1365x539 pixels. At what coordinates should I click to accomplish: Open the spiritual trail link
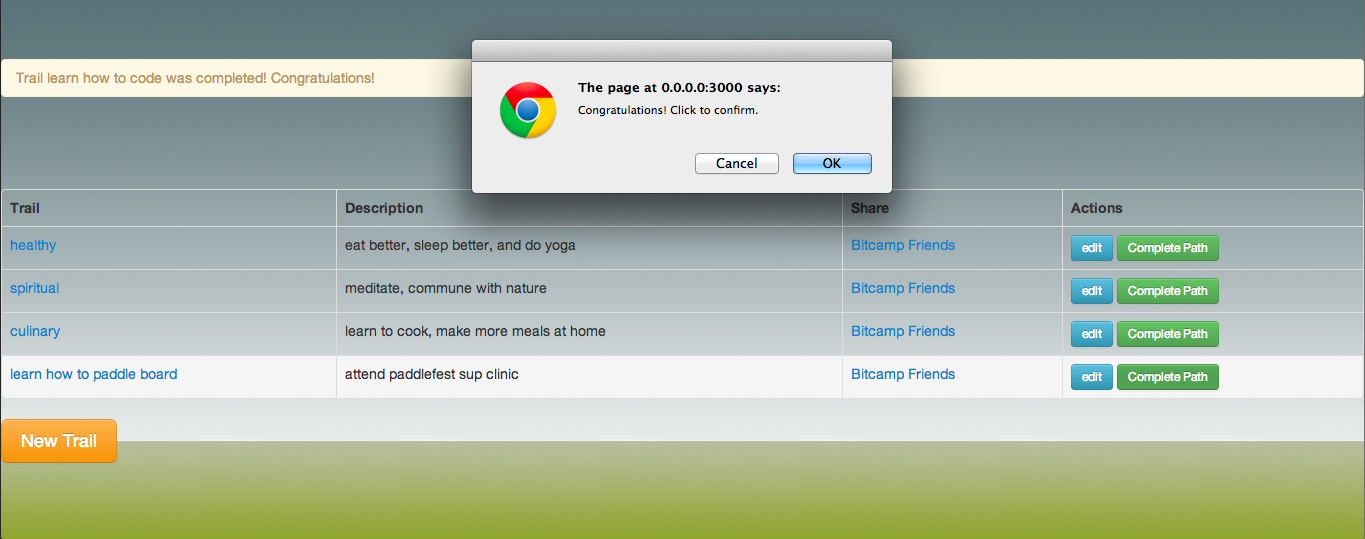click(34, 288)
